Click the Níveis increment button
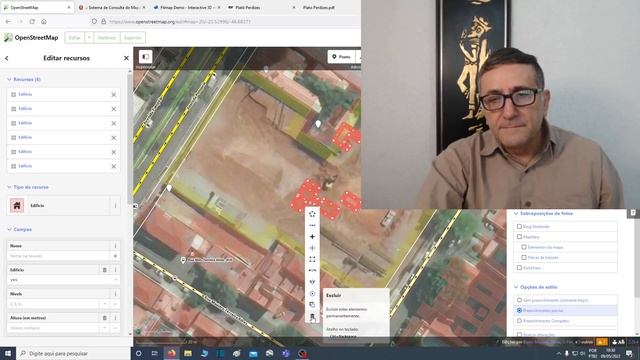Screen dimensions: 640x360 tap(115, 304)
